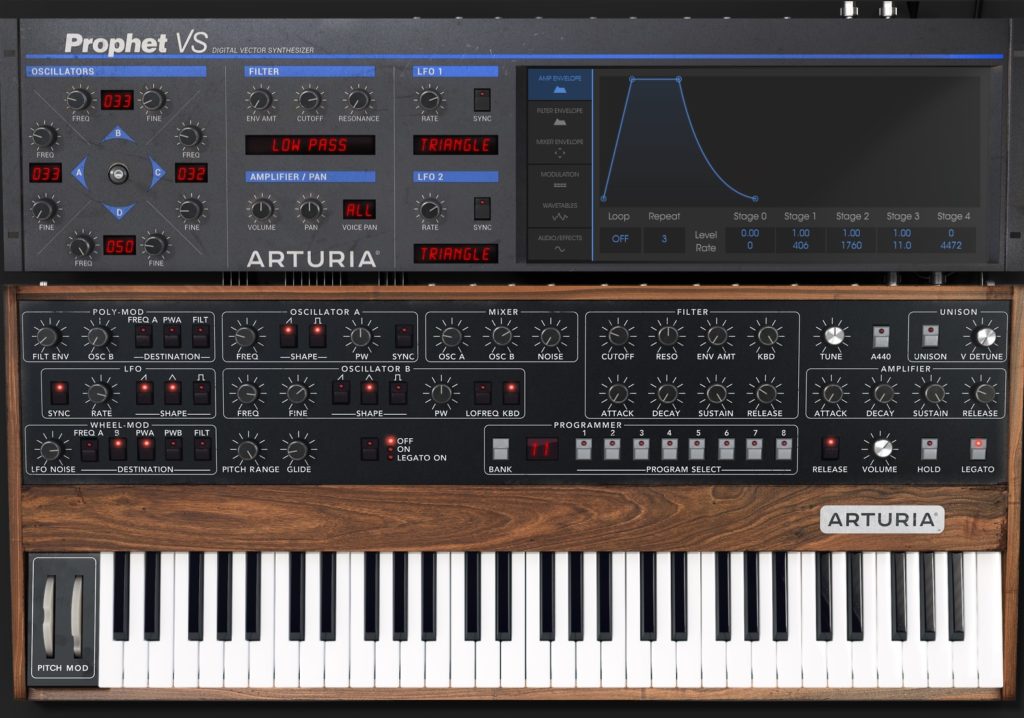Select program button 3
Image resolution: width=1024 pixels, height=718 pixels.
pos(641,449)
